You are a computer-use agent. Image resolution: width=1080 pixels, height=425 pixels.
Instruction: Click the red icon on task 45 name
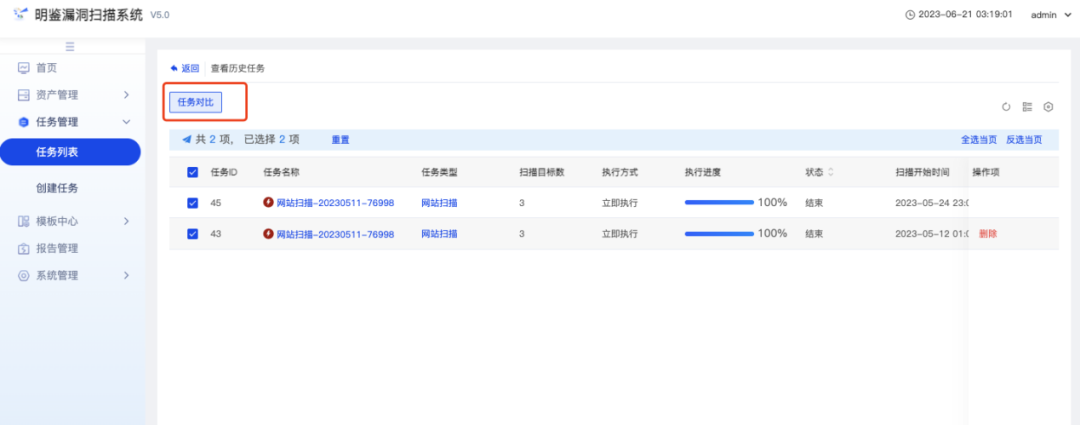tap(268, 203)
